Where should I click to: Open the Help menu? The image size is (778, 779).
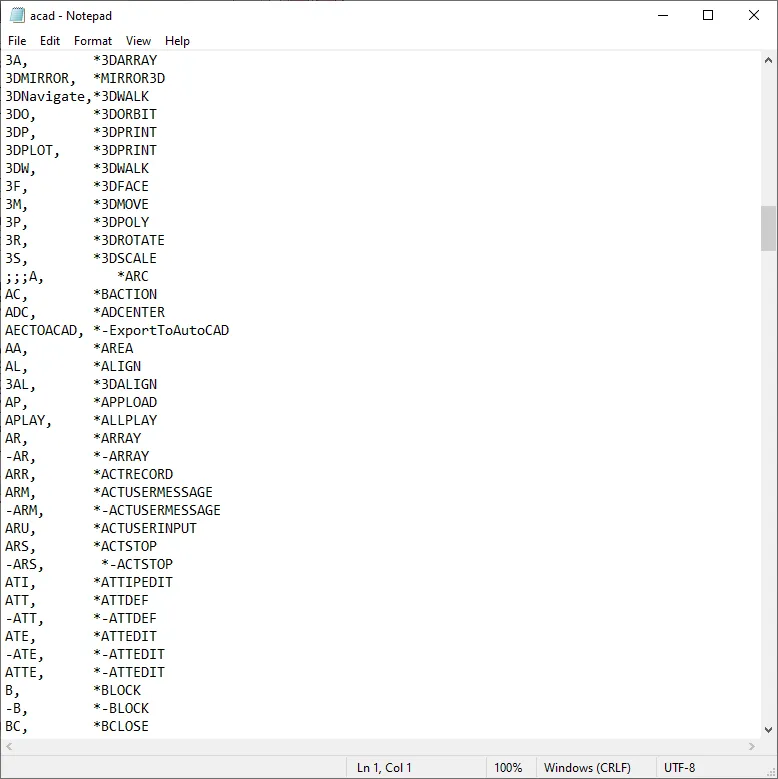tap(177, 41)
